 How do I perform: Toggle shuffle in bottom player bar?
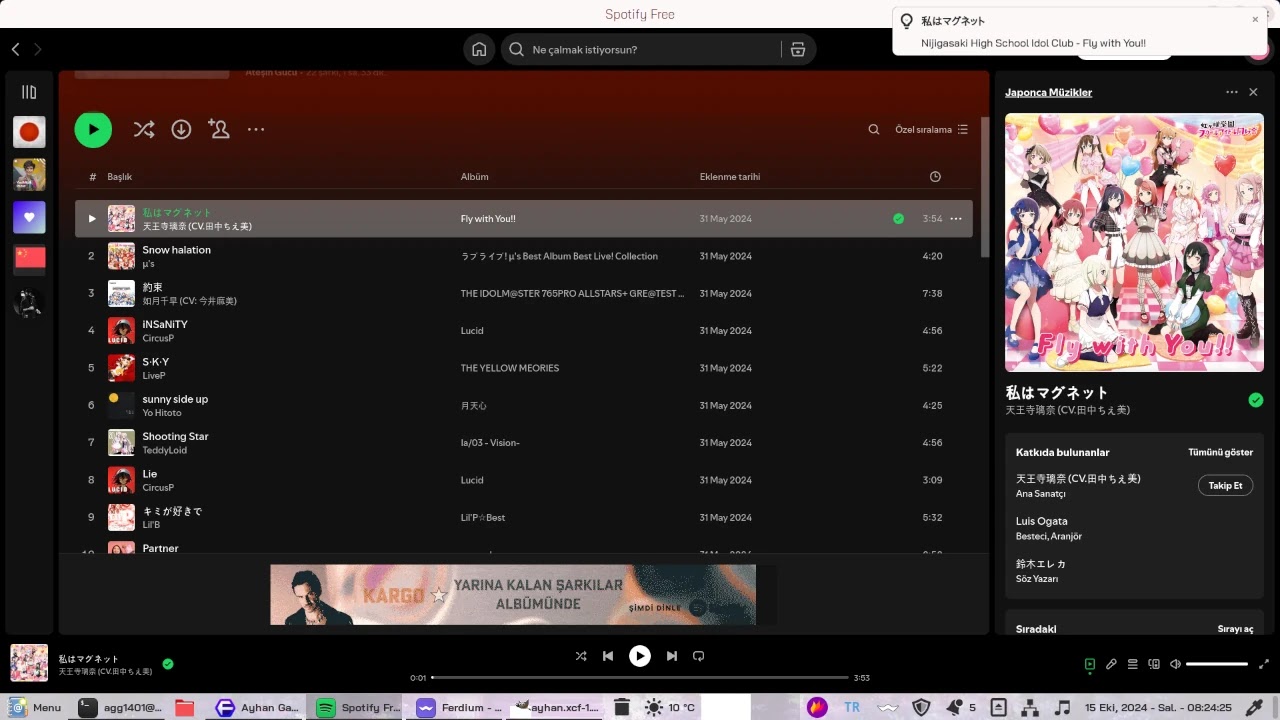tap(581, 656)
